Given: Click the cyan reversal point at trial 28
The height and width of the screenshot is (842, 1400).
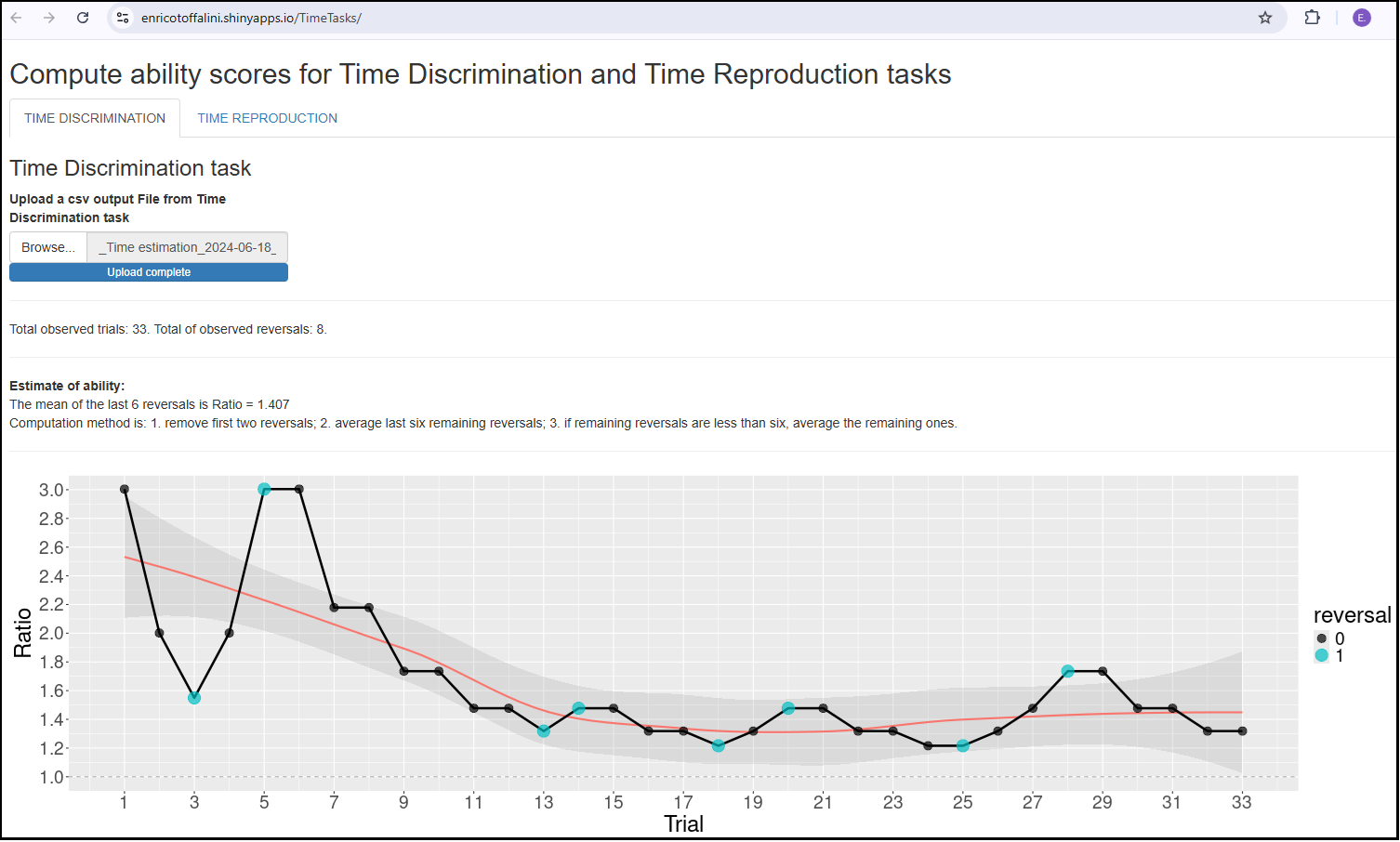Looking at the screenshot, I should click(1067, 671).
